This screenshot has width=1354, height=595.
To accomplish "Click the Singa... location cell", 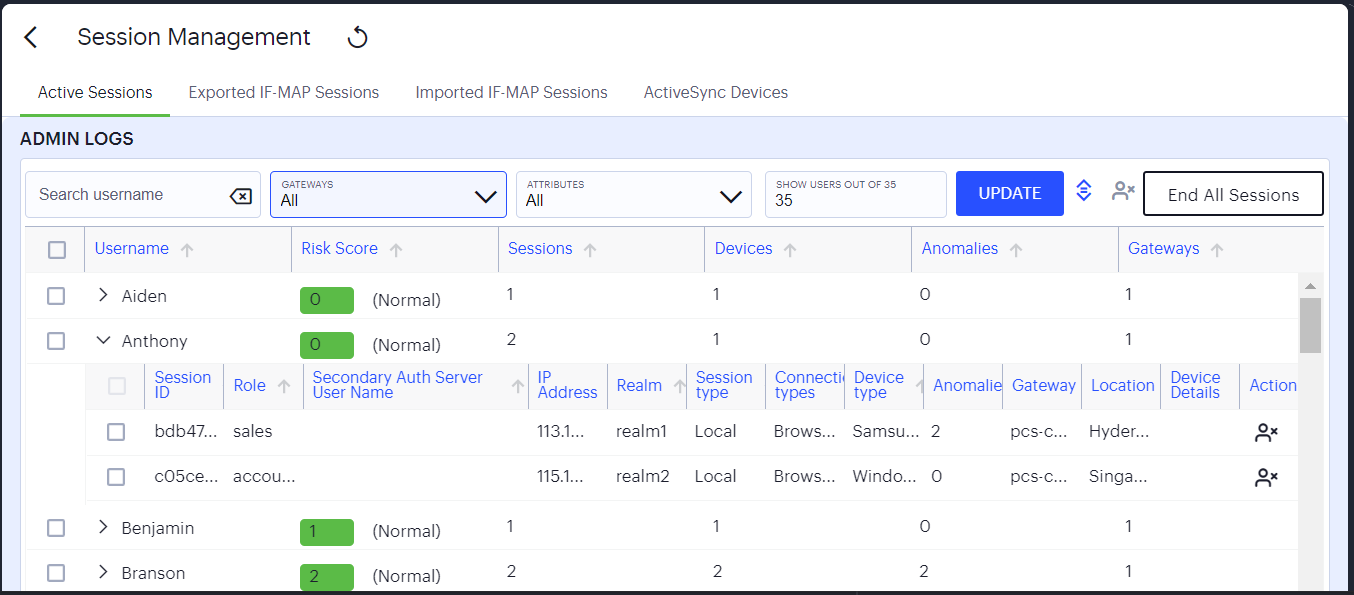I will 1119,477.
